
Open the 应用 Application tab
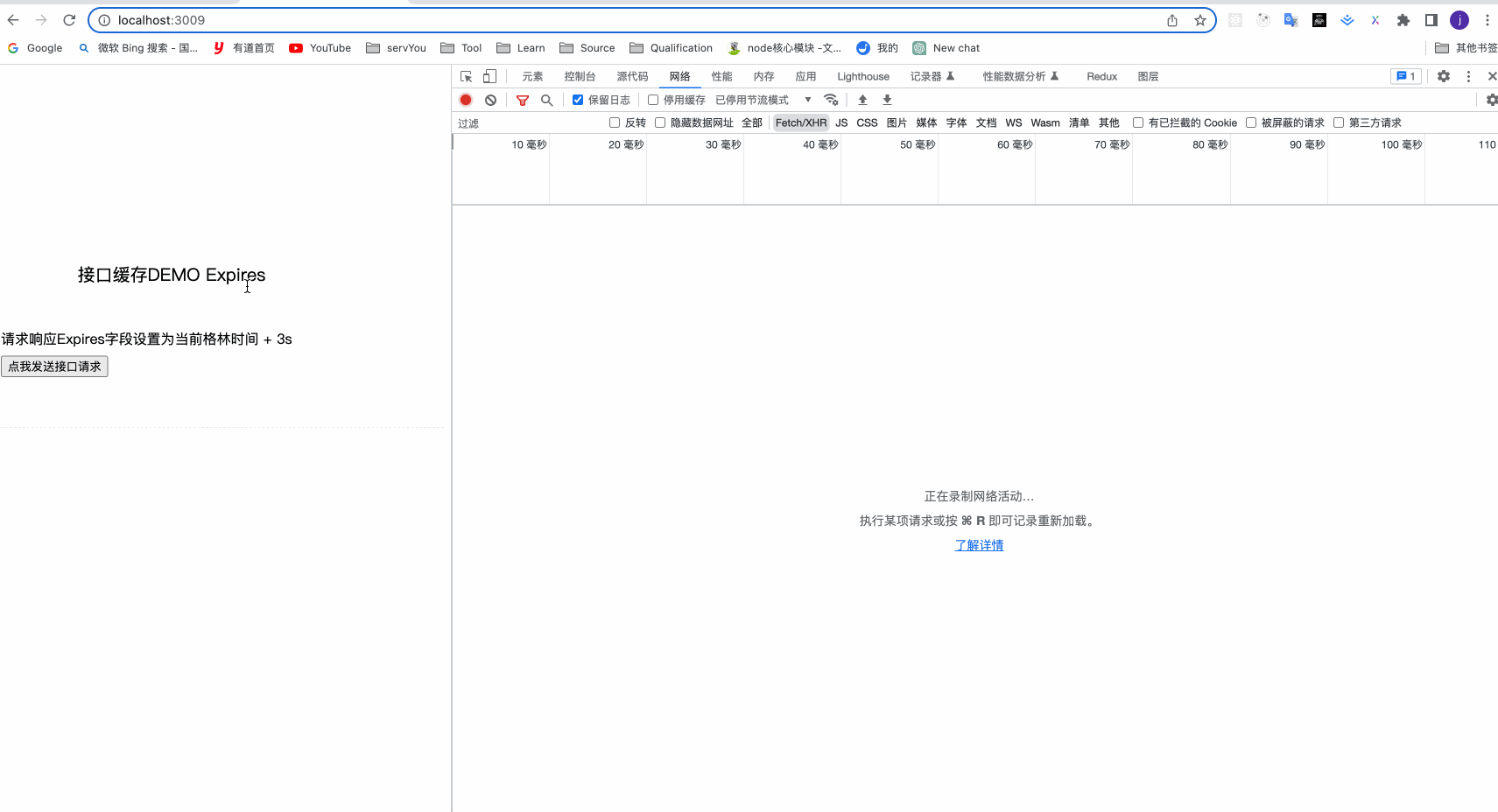[805, 76]
